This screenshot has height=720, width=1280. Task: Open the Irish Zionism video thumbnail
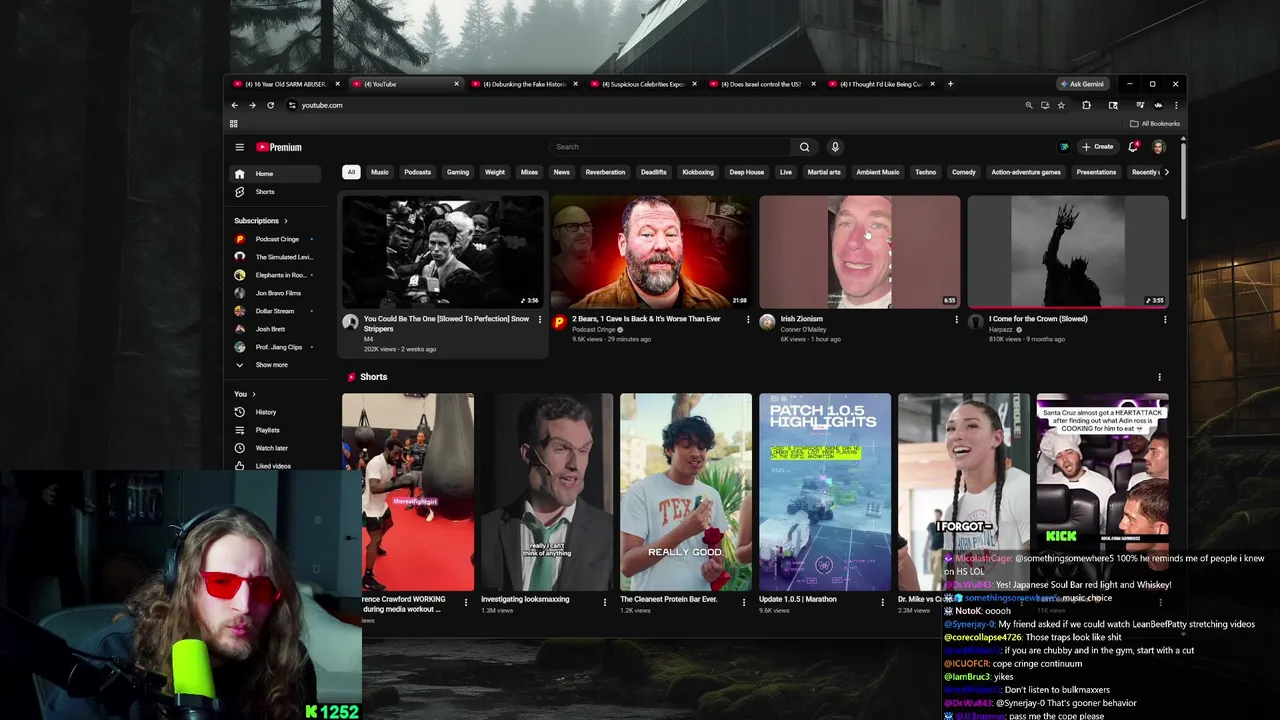click(x=860, y=252)
